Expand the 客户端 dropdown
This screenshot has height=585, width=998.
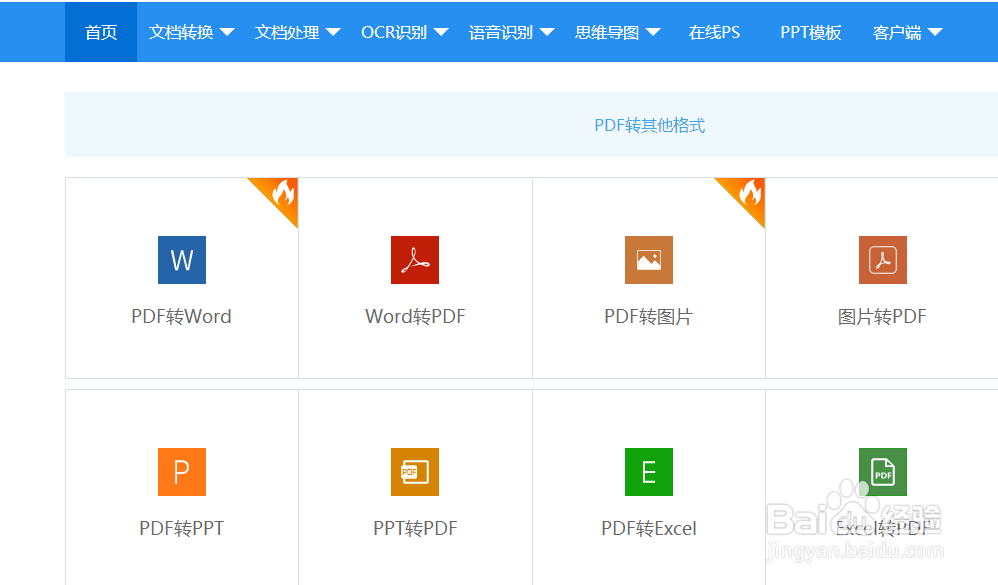coord(906,31)
